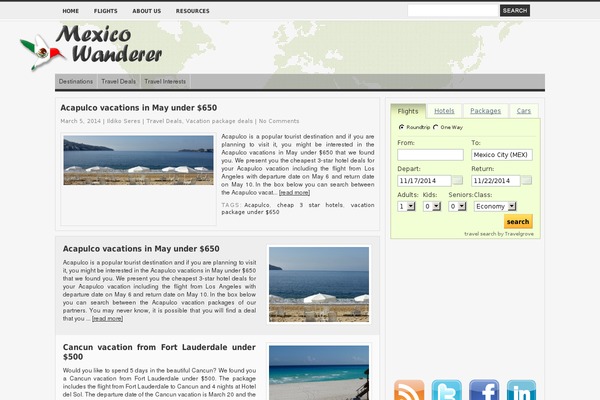Open the LinkedIn icon
This screenshot has height=400, width=600.
tap(521, 390)
